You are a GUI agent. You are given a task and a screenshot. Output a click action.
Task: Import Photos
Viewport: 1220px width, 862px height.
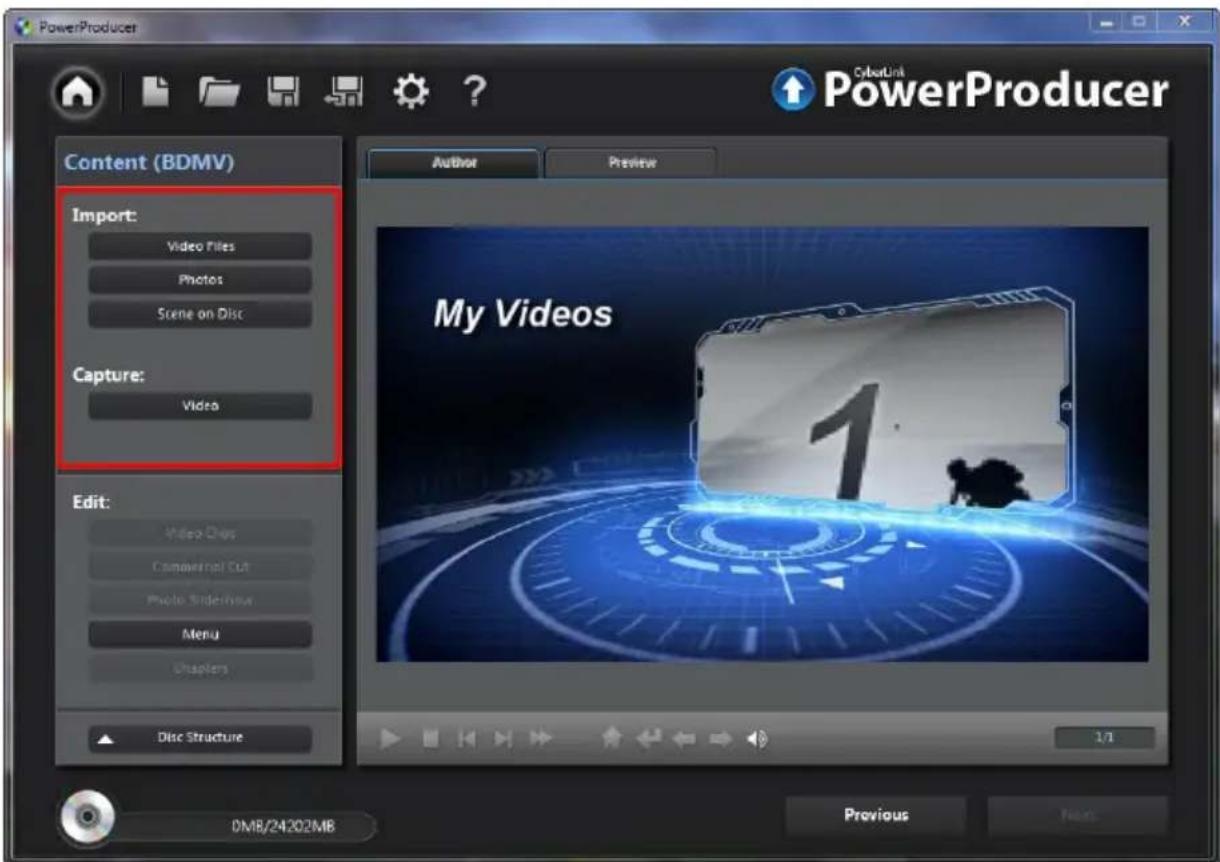click(200, 280)
